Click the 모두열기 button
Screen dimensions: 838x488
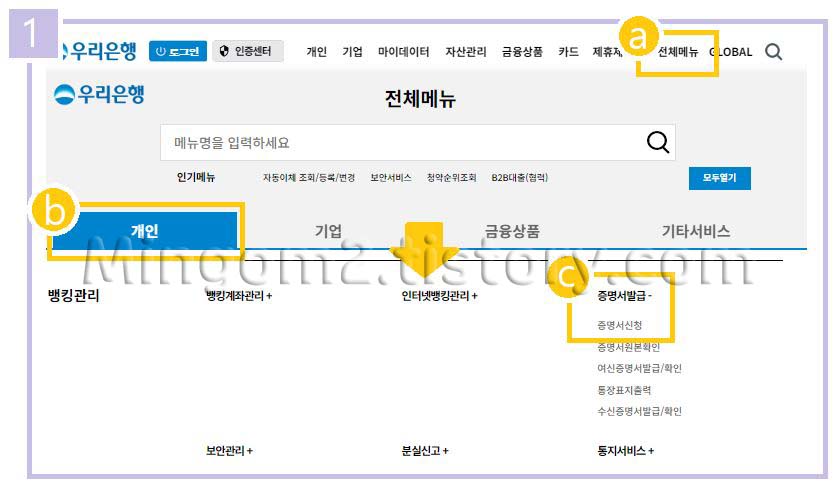(x=719, y=178)
